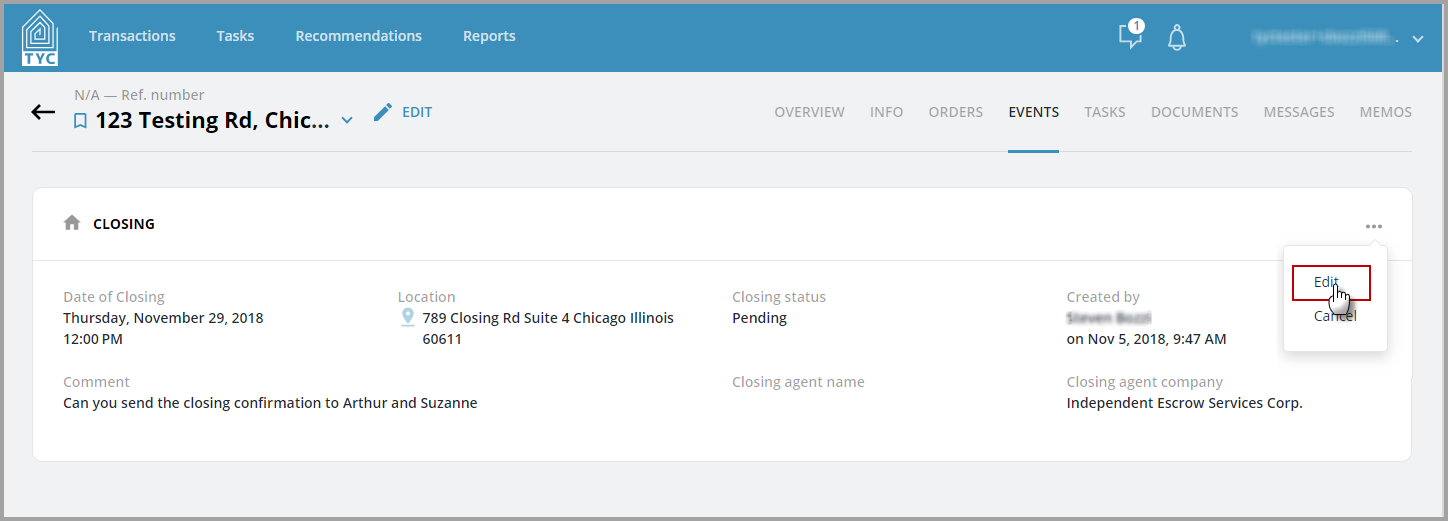Go back using the left arrow
The image size is (1448, 521).
(x=43, y=112)
